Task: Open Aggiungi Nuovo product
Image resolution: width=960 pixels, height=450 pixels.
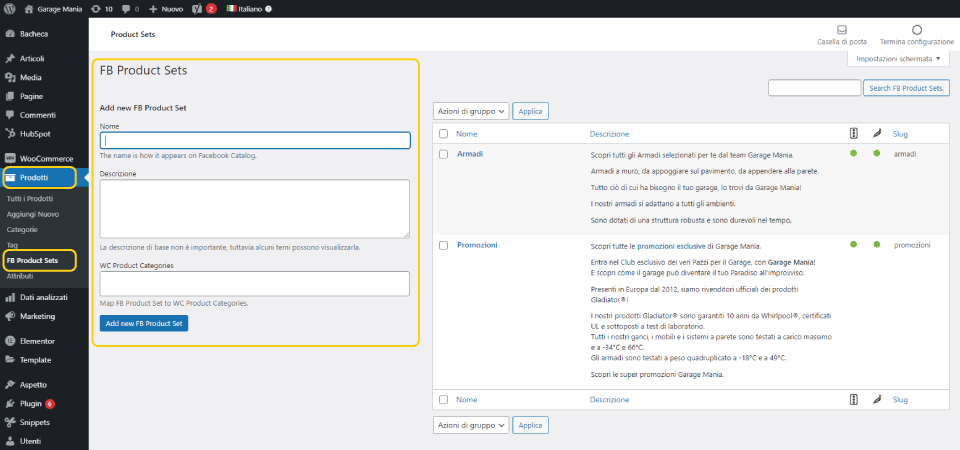Action: click(x=32, y=214)
